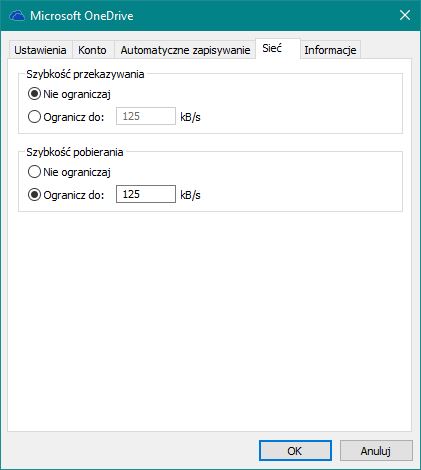
Task: Focus the download rate limit input field
Action: coord(146,194)
